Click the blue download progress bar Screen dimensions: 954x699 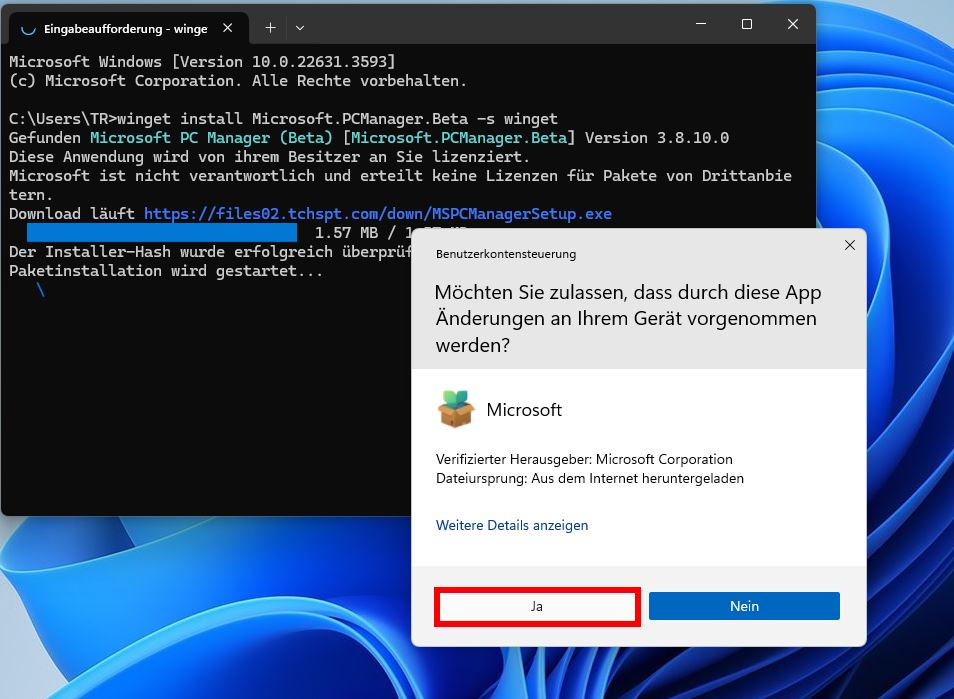tap(160, 232)
